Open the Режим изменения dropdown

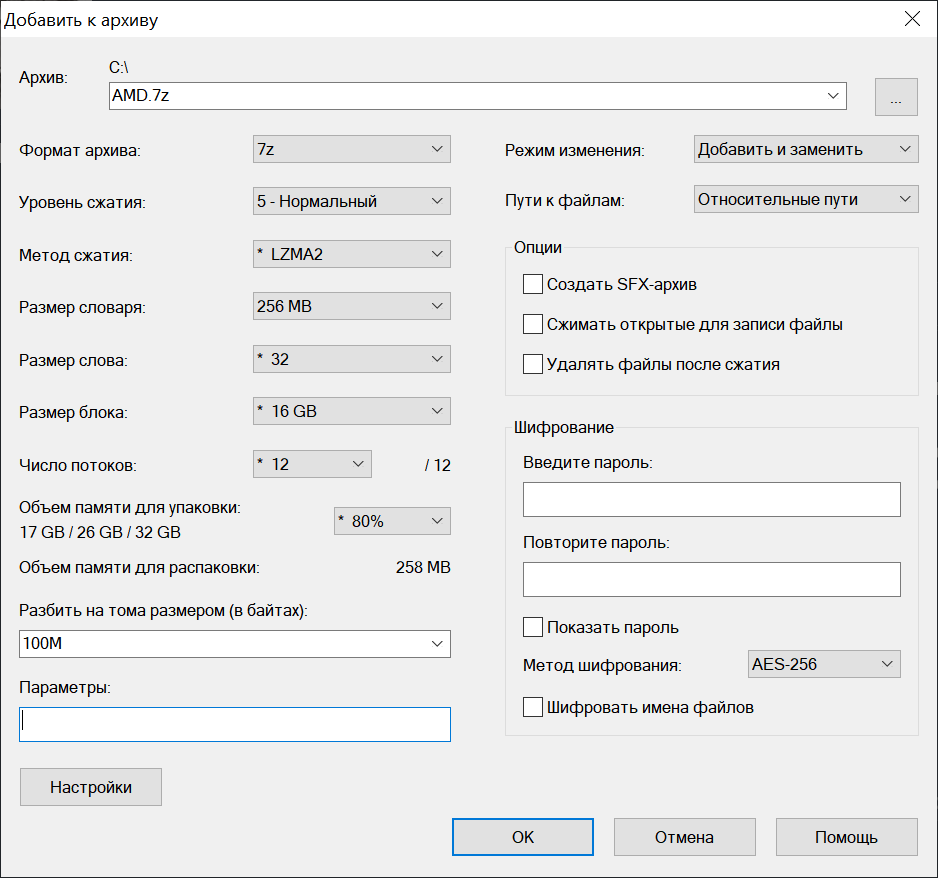click(x=805, y=149)
